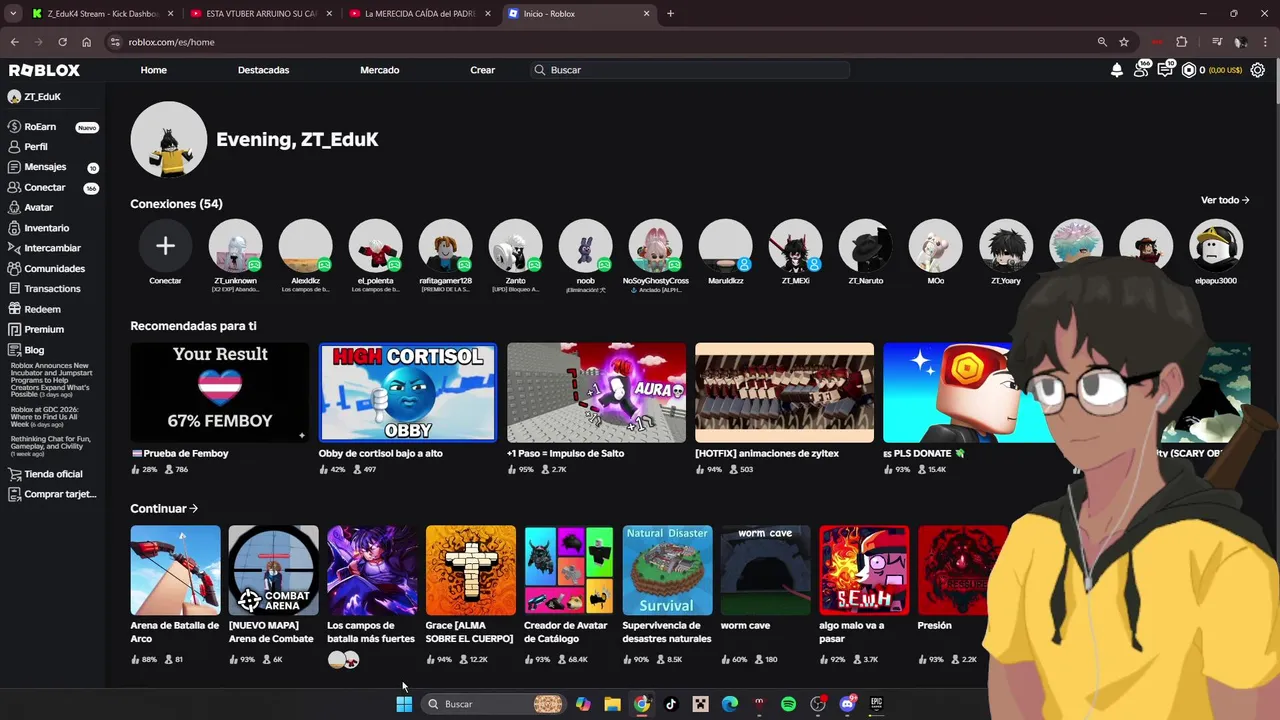This screenshot has height=720, width=1280.
Task: Click the Windows taskbar Buscar box
Action: coord(493,704)
